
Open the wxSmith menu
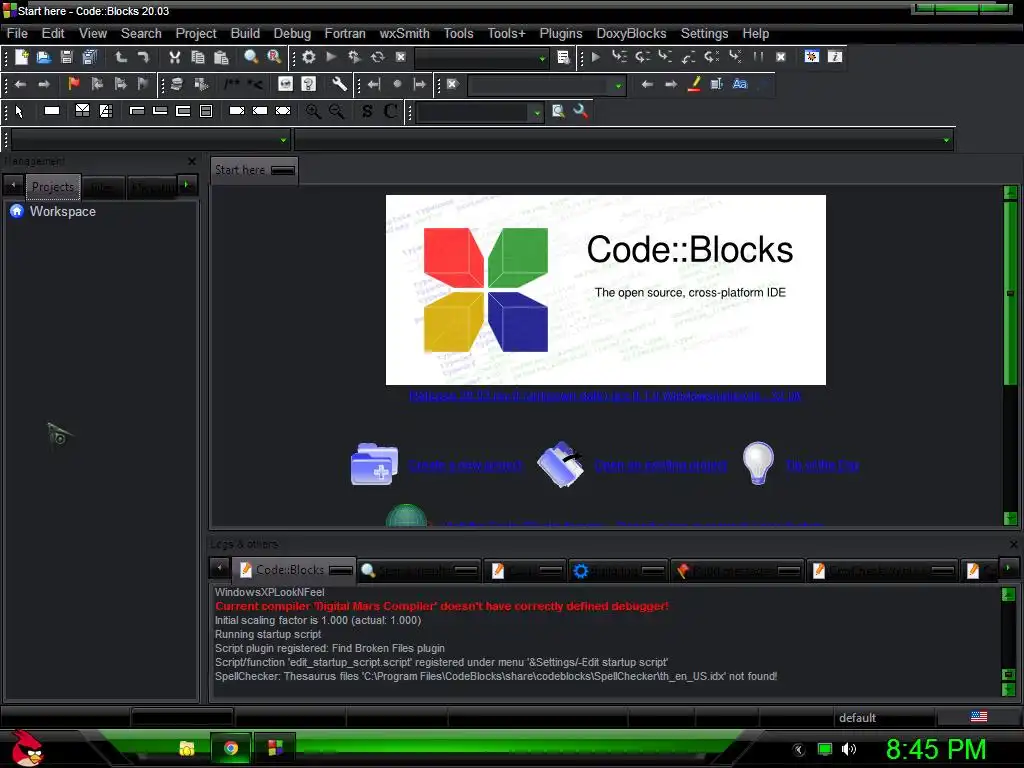tap(404, 33)
